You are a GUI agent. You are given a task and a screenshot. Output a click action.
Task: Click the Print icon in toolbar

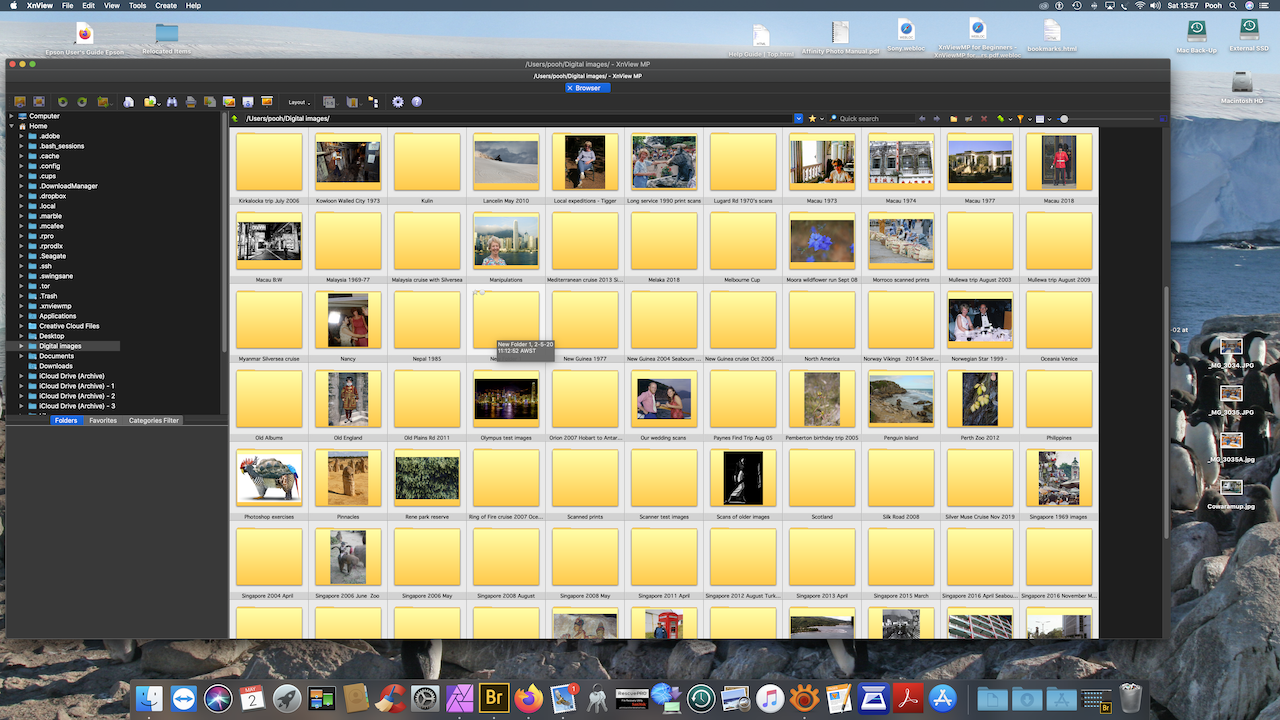(191, 102)
